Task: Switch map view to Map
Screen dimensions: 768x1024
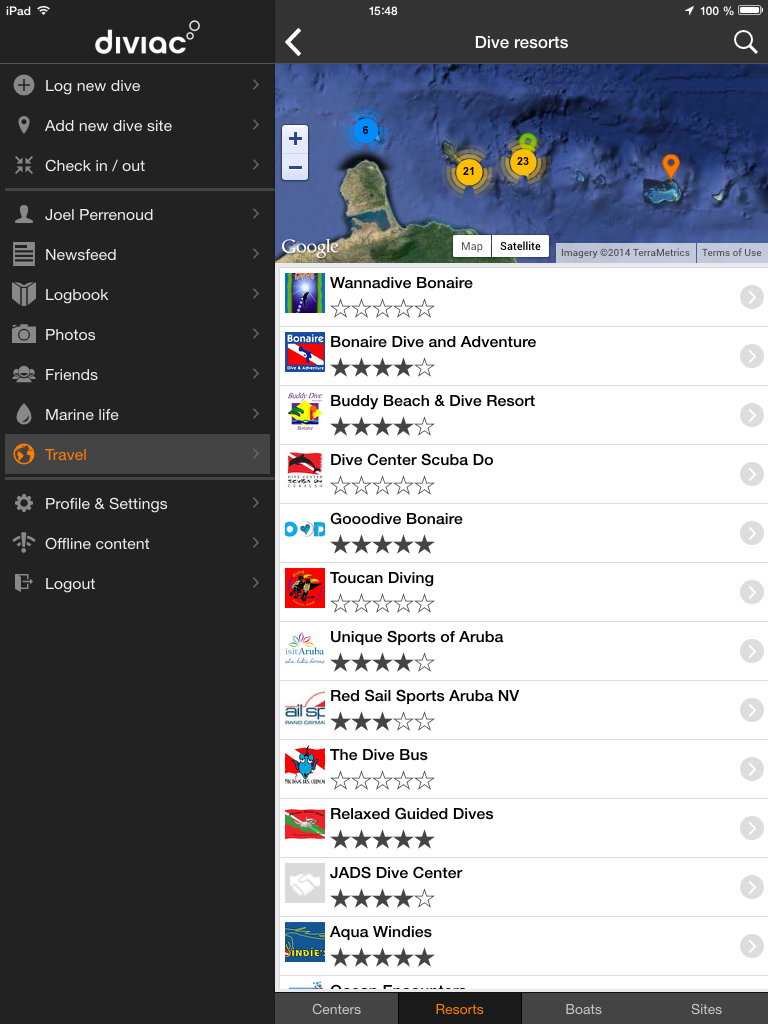Action: click(472, 246)
